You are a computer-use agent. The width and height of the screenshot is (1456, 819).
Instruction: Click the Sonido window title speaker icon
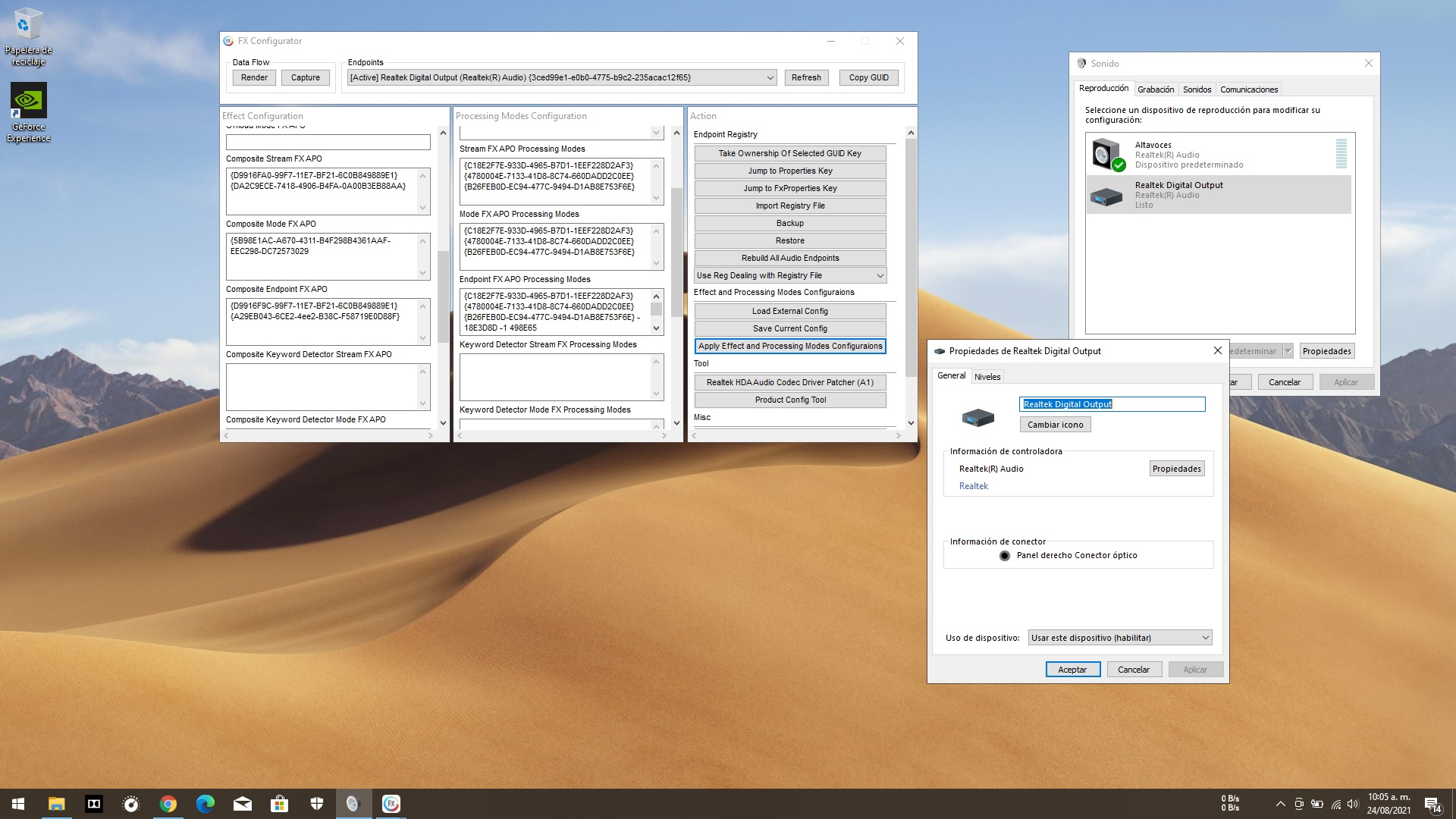pyautogui.click(x=1082, y=63)
